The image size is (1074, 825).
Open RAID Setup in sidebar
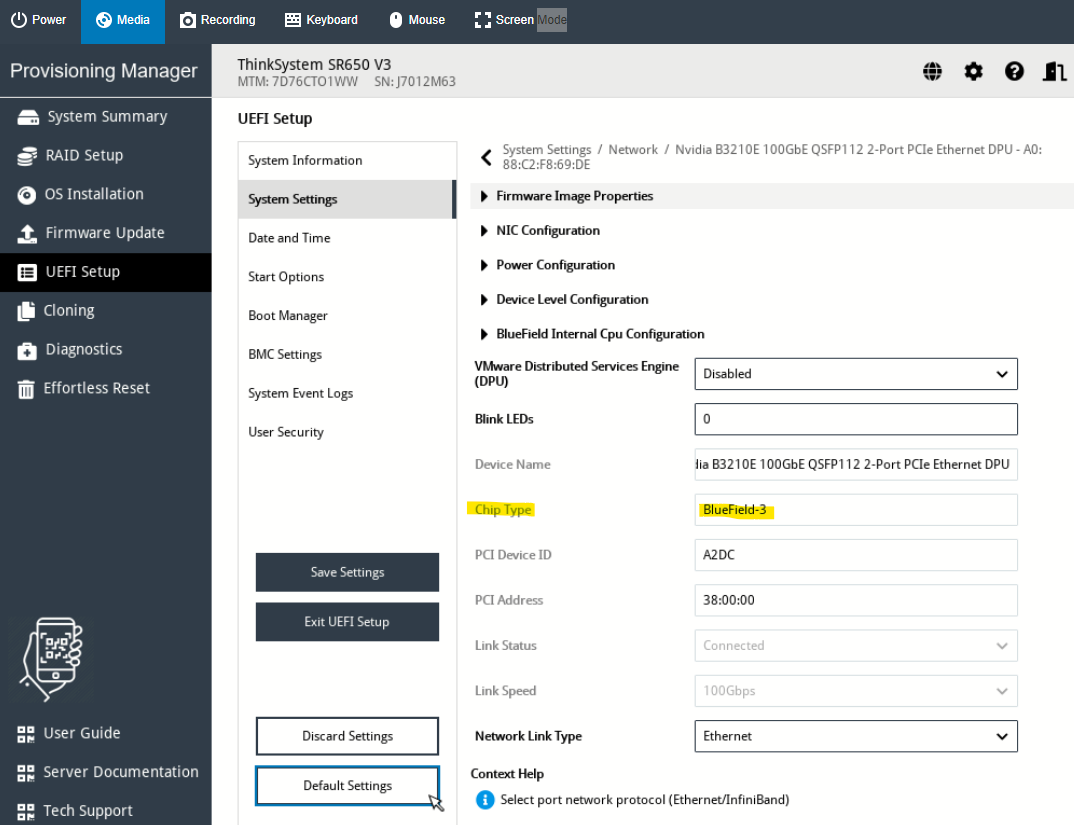105,156
